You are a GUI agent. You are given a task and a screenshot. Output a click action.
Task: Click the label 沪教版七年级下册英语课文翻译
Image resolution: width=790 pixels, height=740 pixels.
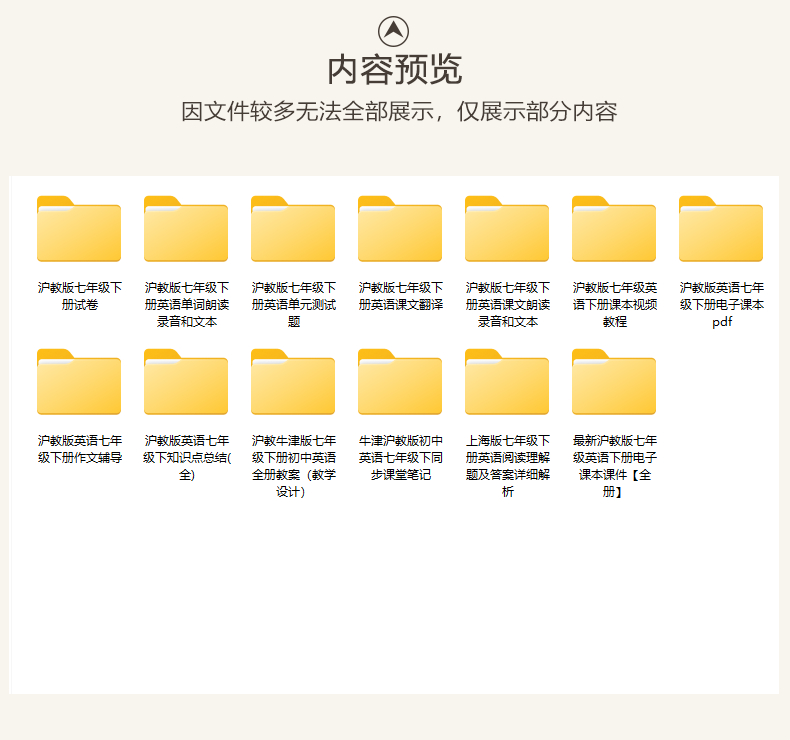tap(401, 296)
